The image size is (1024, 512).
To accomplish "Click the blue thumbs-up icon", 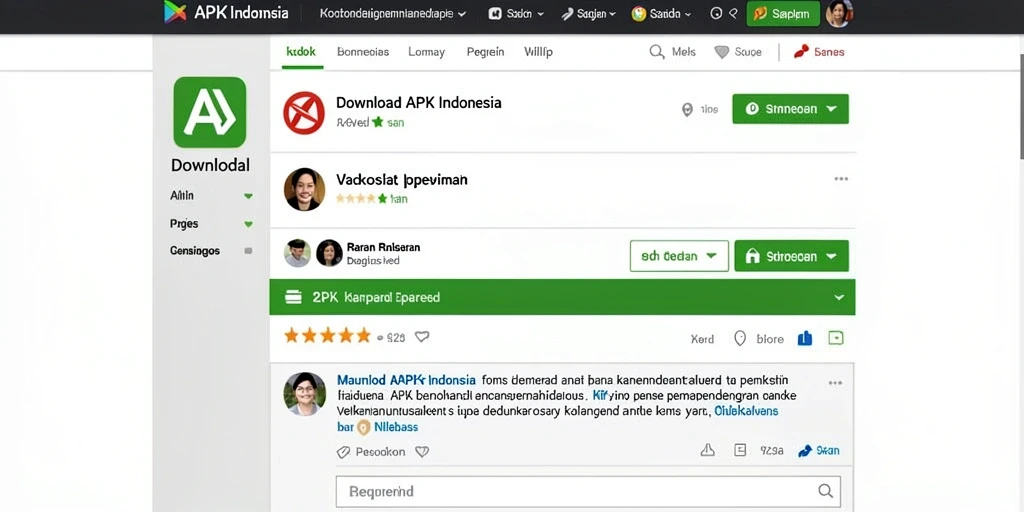I will coord(805,338).
